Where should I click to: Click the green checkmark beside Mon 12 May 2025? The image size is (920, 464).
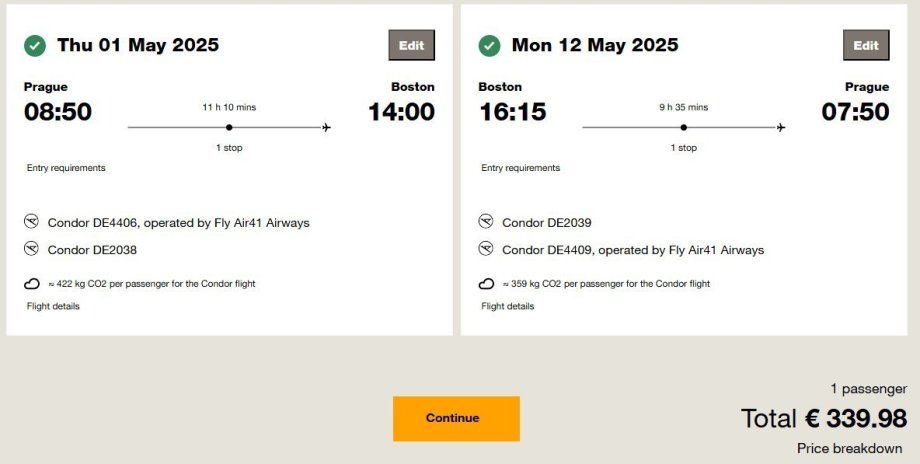click(x=490, y=46)
